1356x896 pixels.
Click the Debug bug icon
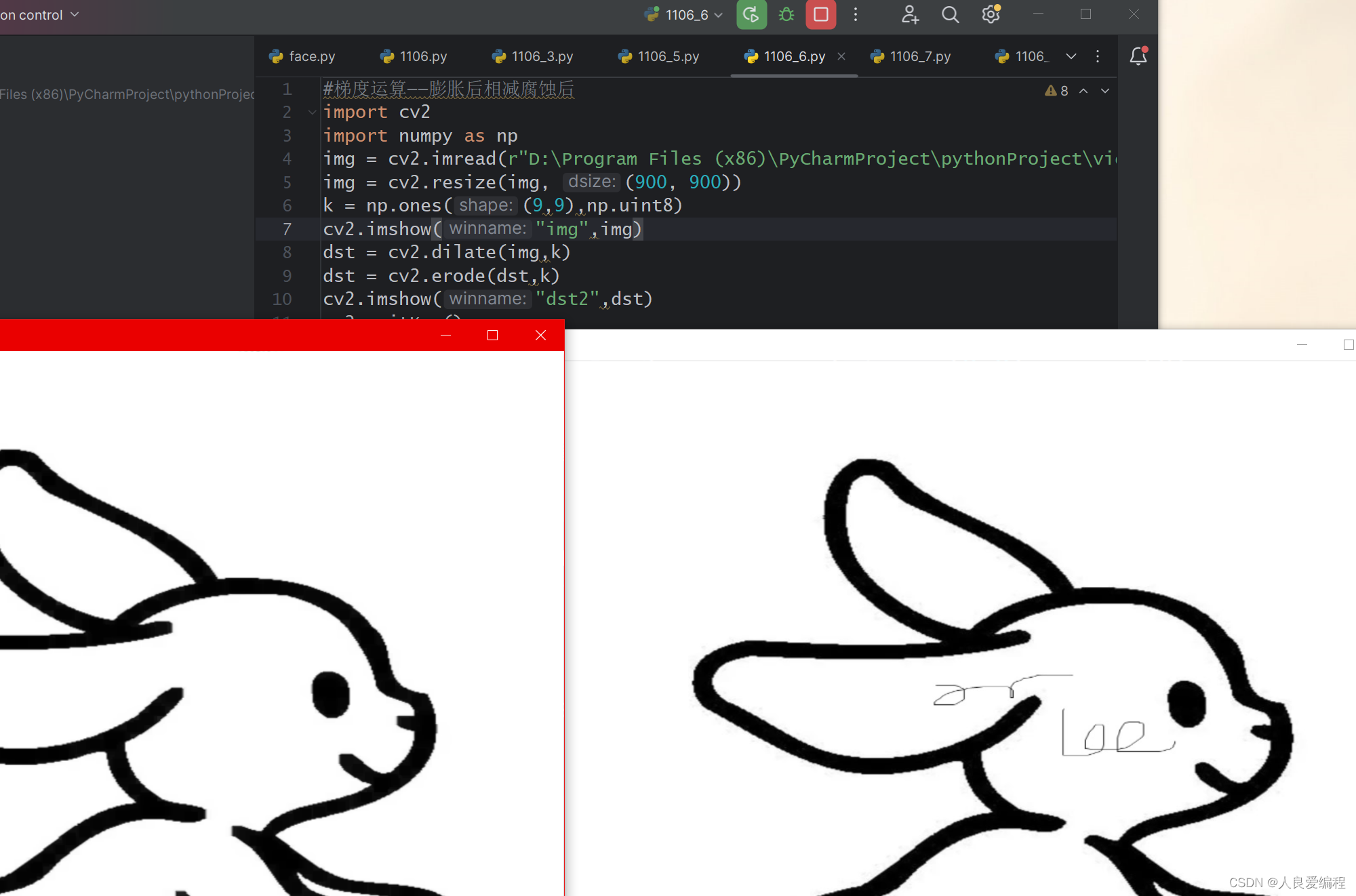pos(786,15)
